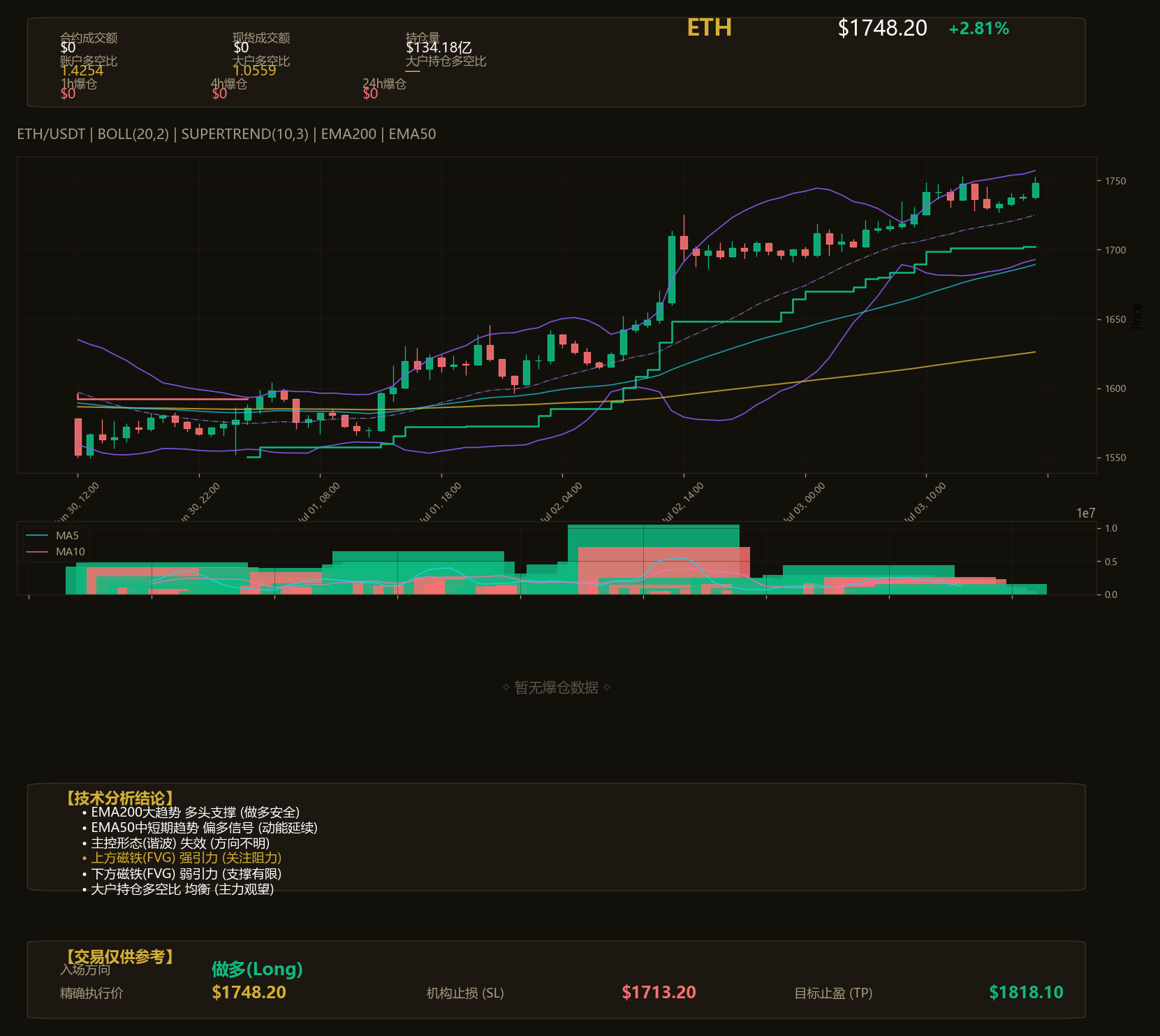Click the 持仓量 label
This screenshot has width=1160, height=1036.
423,37
